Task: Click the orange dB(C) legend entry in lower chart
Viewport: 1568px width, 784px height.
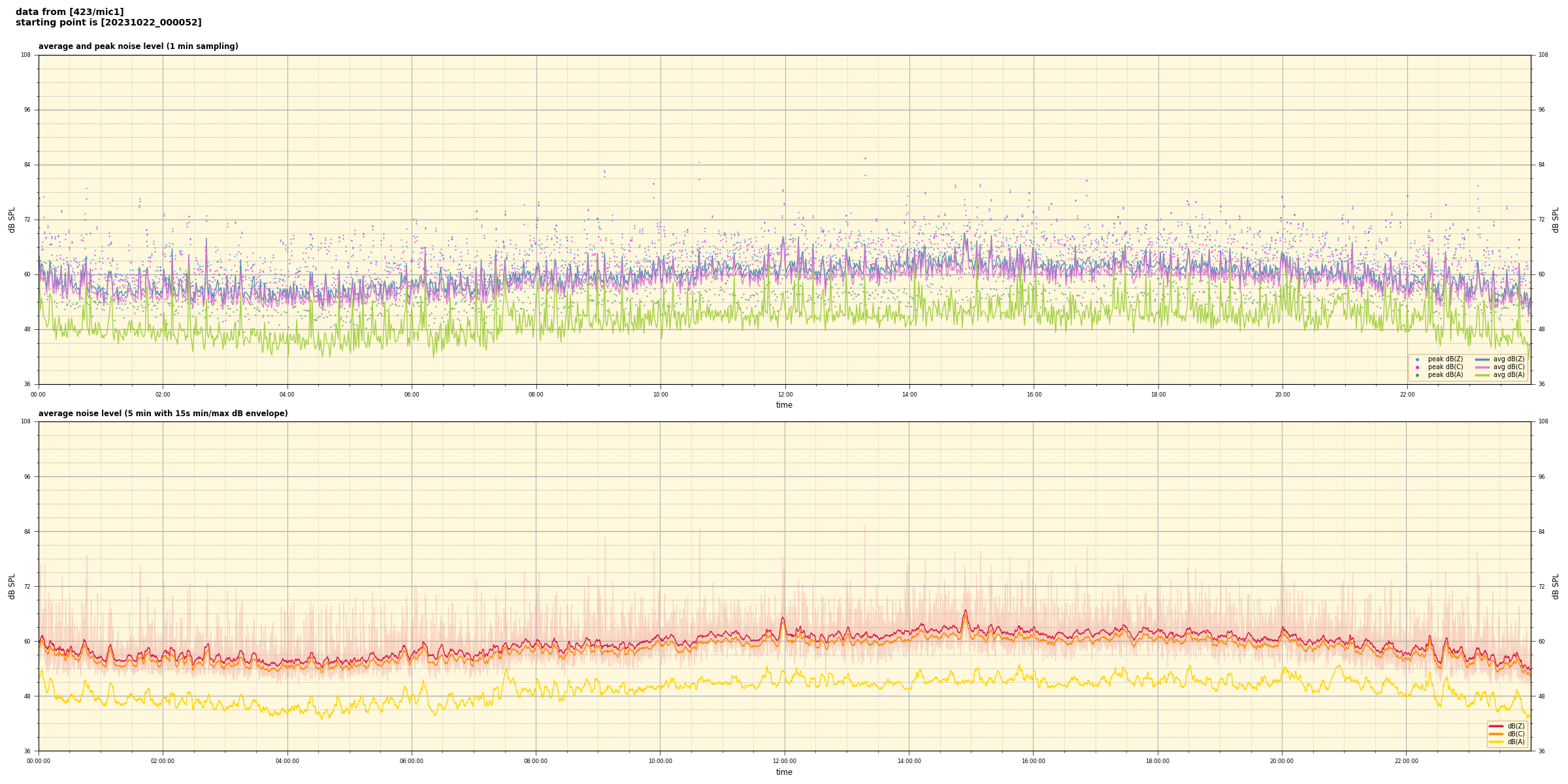Action: pos(1515,734)
